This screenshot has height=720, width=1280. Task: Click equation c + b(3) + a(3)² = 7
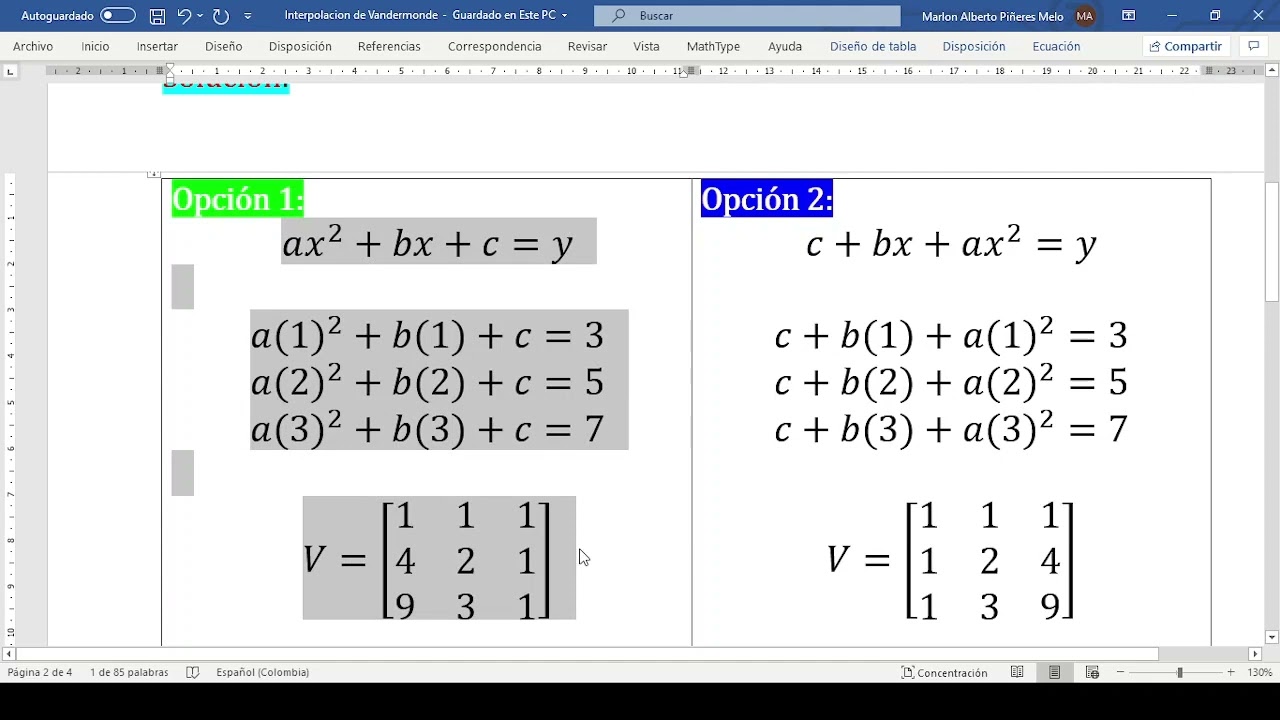click(x=951, y=429)
